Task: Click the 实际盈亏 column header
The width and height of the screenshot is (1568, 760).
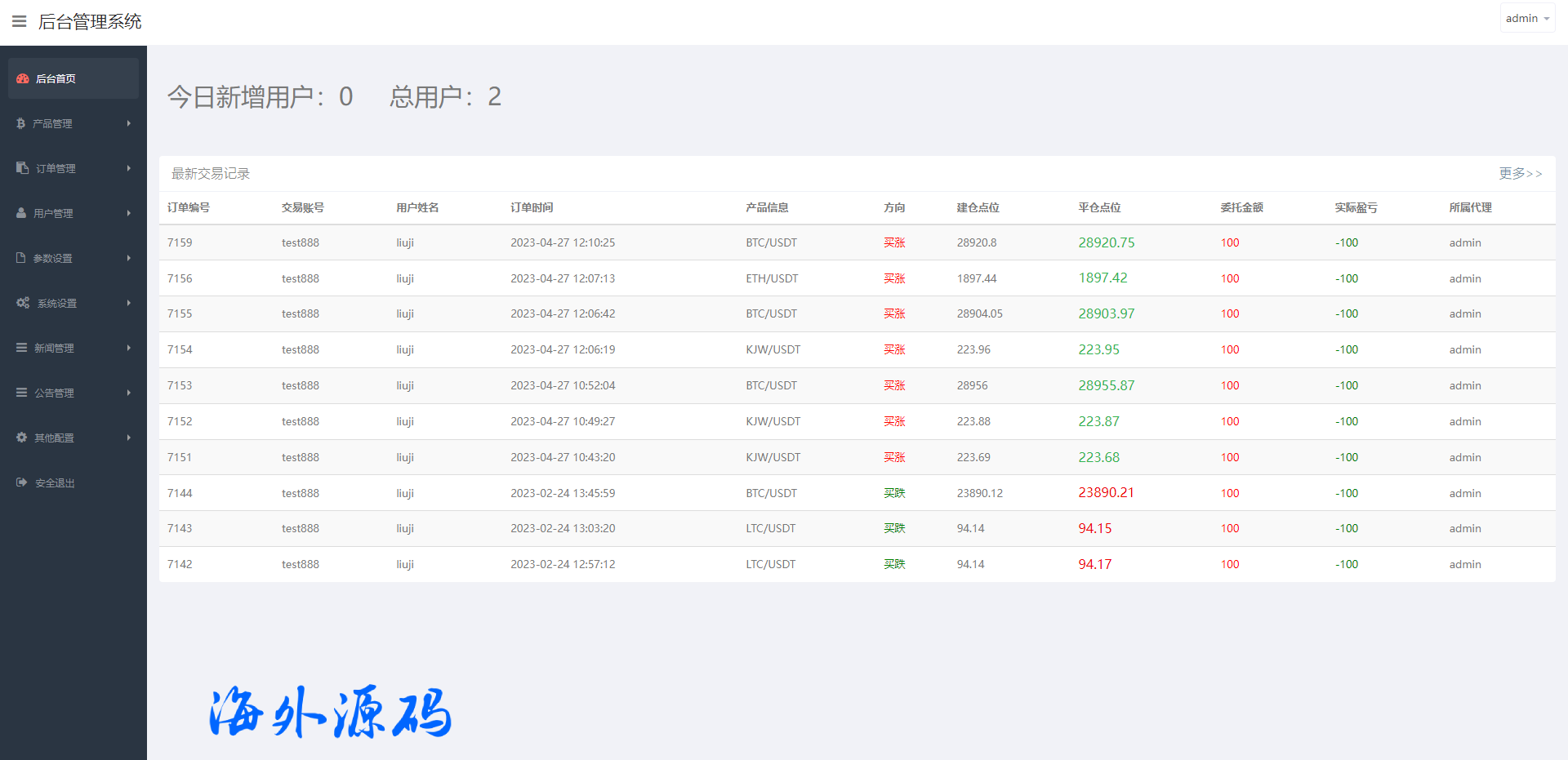Action: (x=1356, y=207)
